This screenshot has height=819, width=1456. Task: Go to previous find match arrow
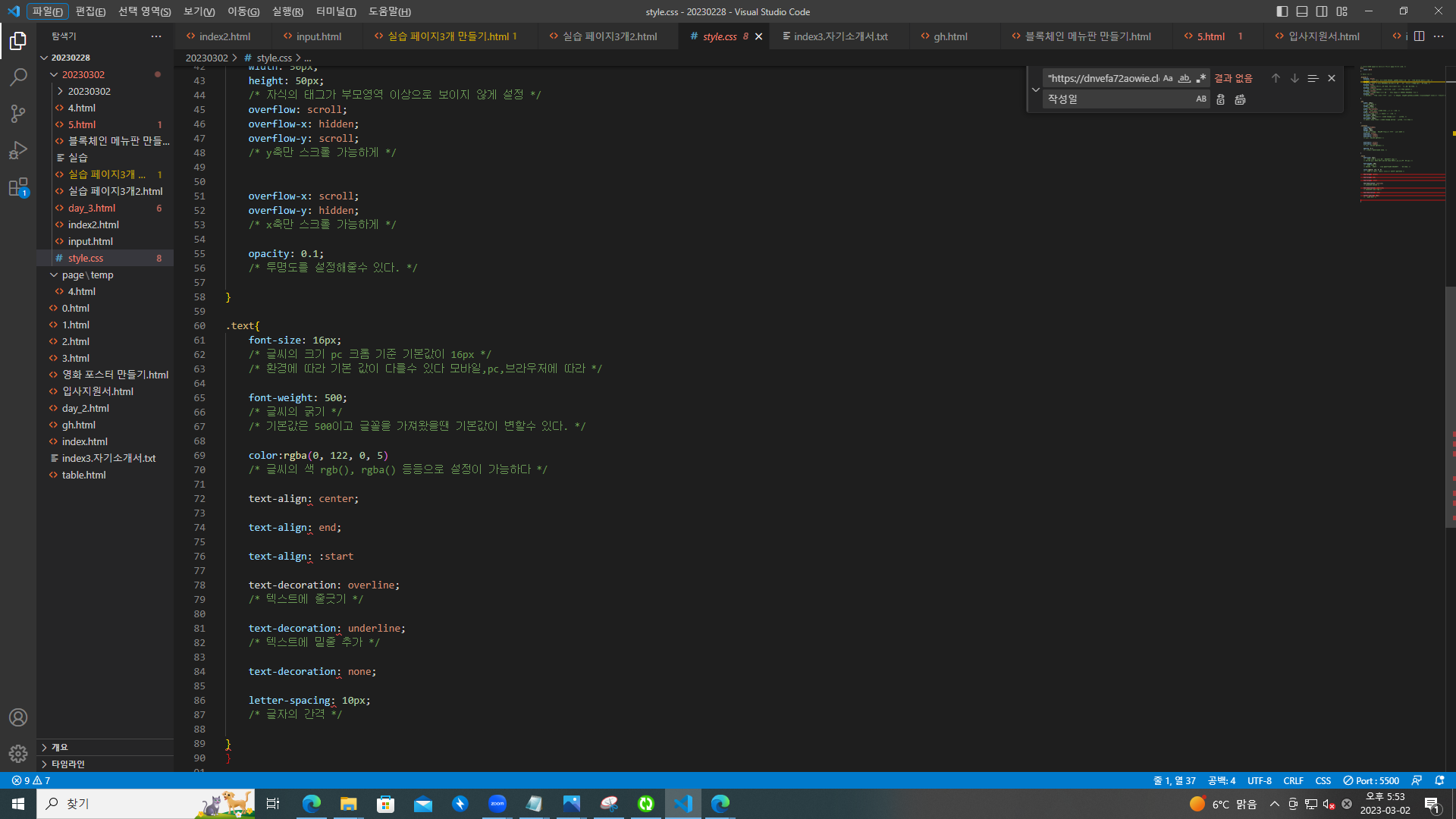pos(1276,78)
